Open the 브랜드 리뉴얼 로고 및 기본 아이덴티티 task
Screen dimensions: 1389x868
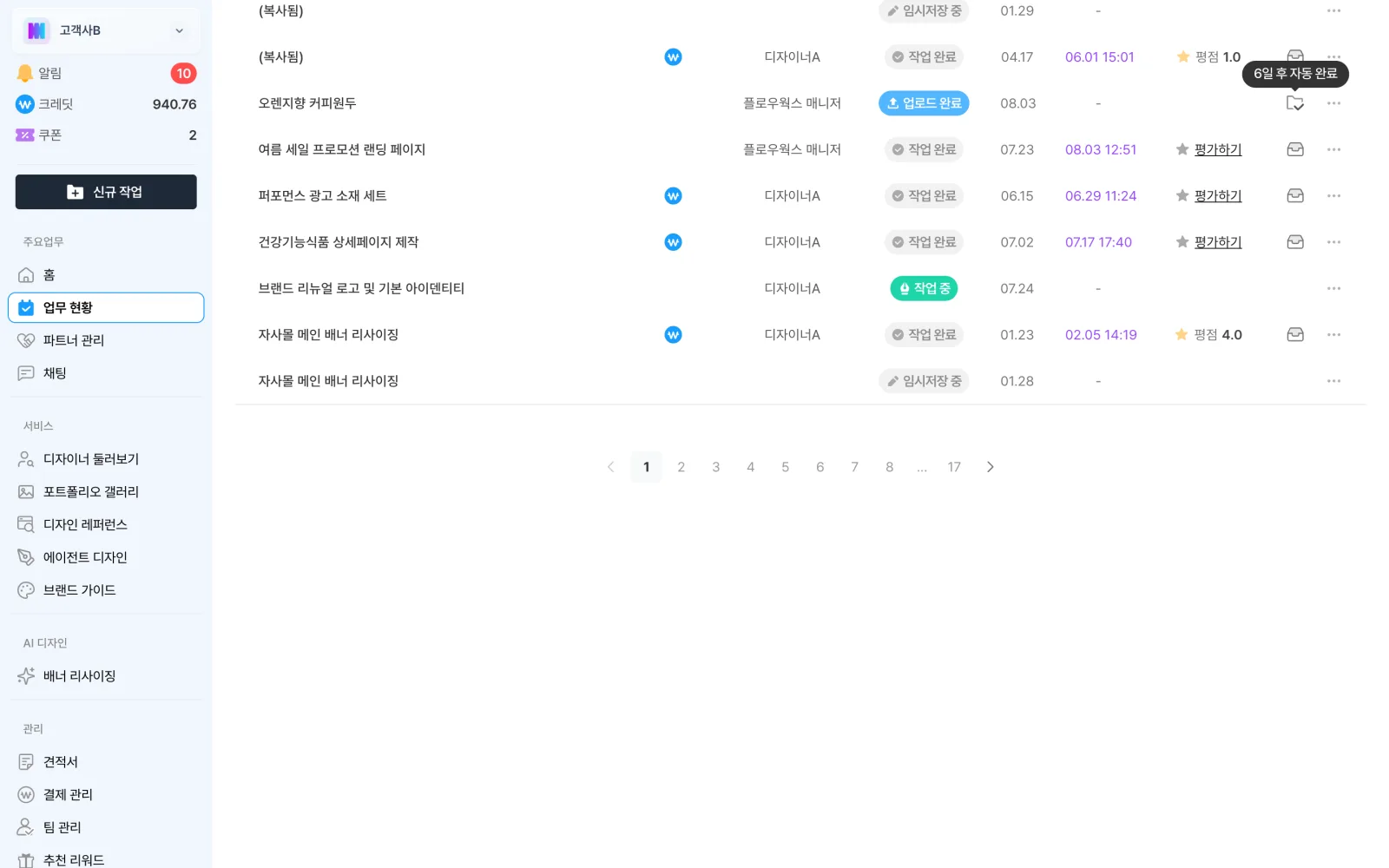pos(361,288)
